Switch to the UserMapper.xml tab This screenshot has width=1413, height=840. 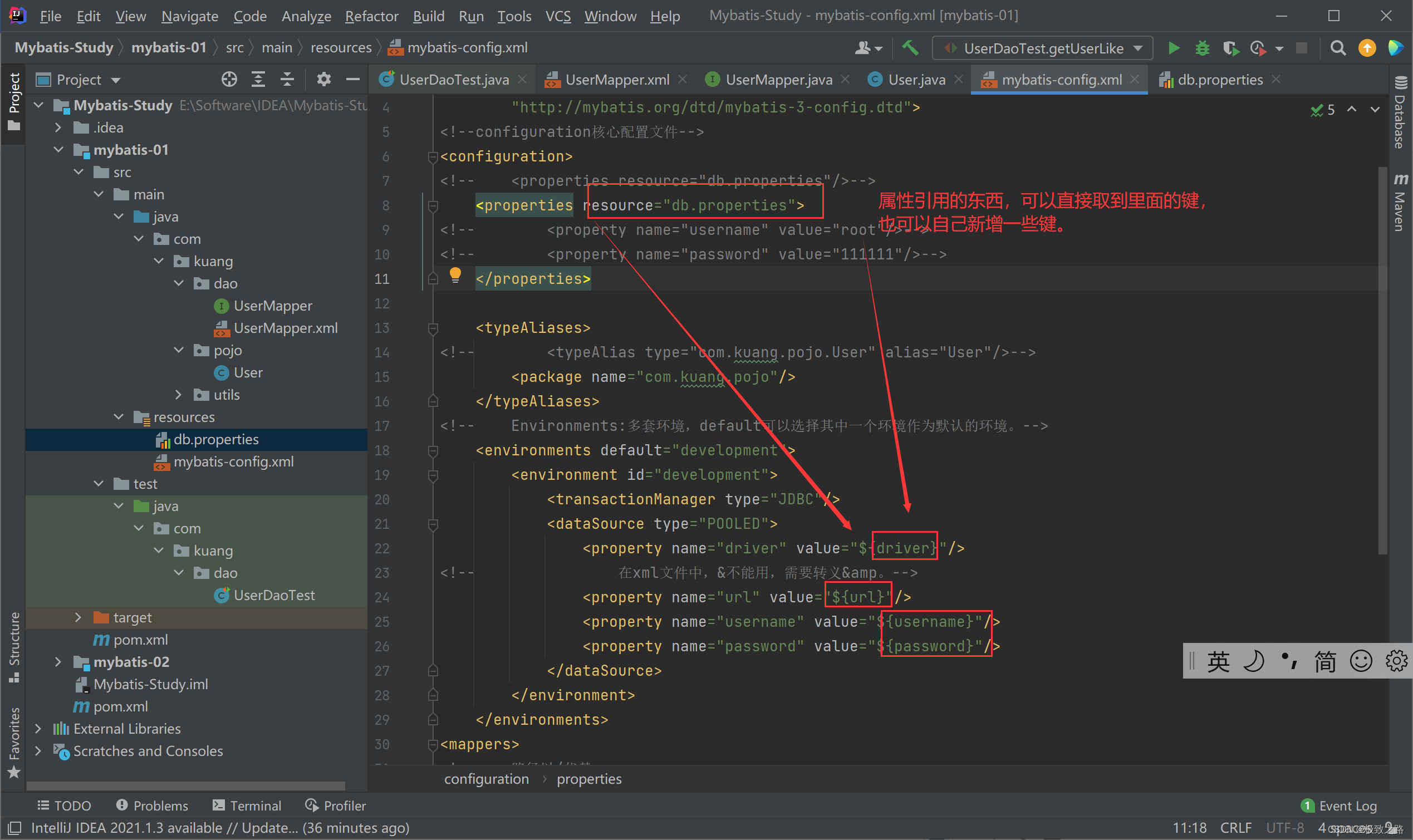pyautogui.click(x=616, y=80)
